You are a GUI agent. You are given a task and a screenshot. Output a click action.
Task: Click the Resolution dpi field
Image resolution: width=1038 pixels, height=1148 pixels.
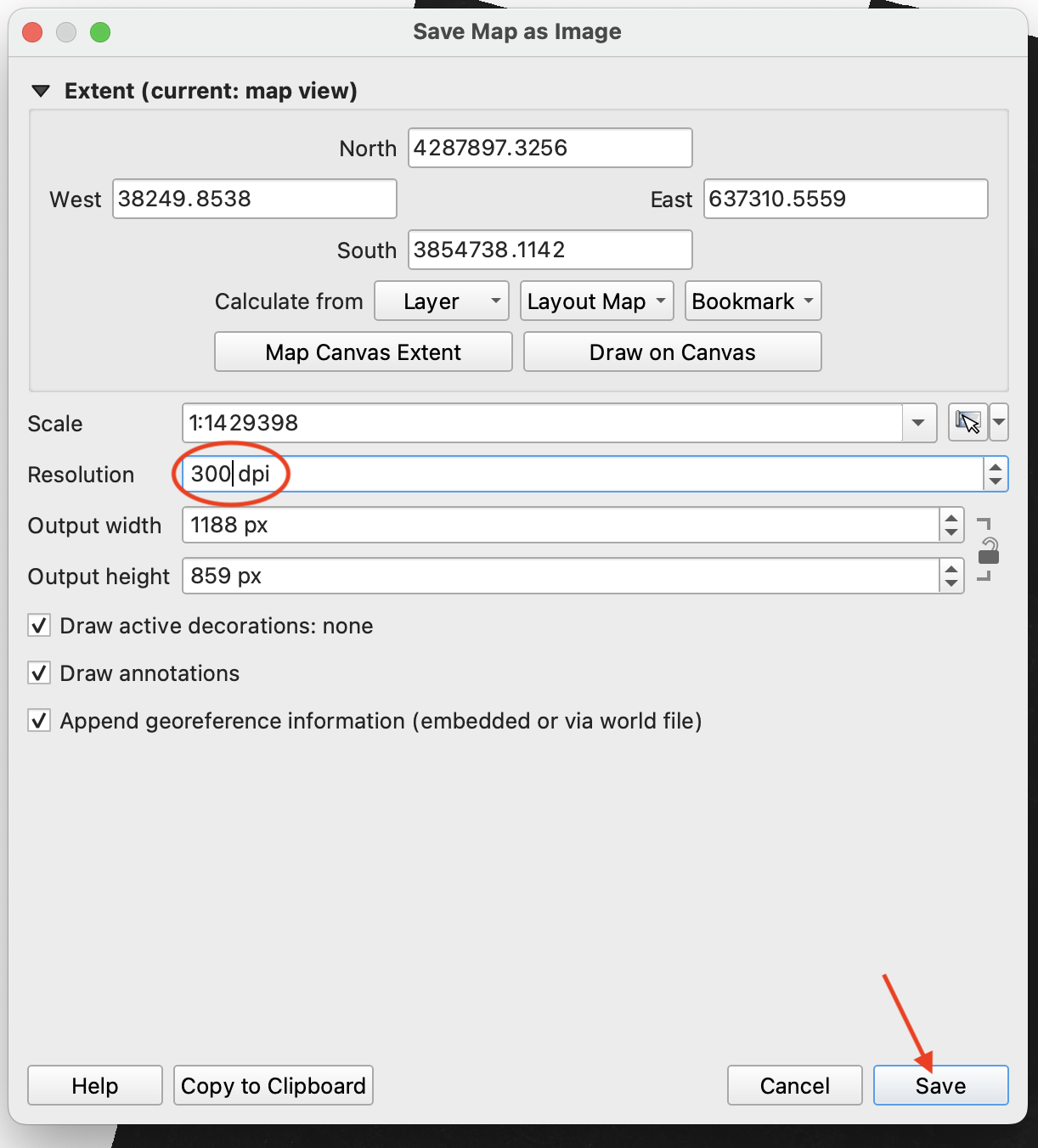pyautogui.click(x=583, y=474)
